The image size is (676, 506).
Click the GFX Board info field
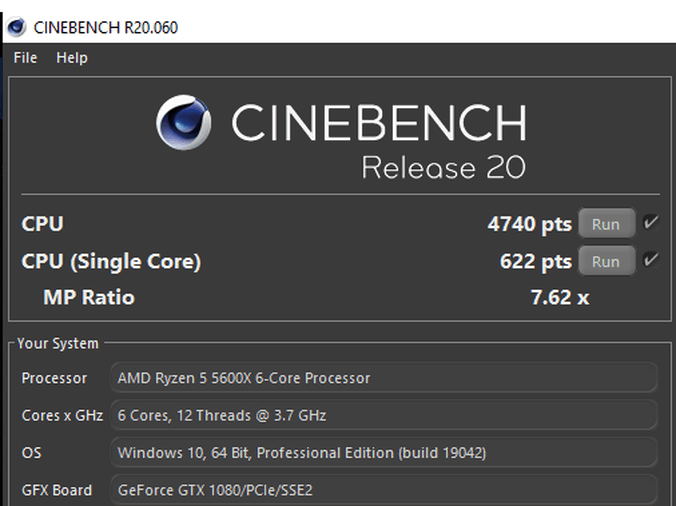point(384,490)
